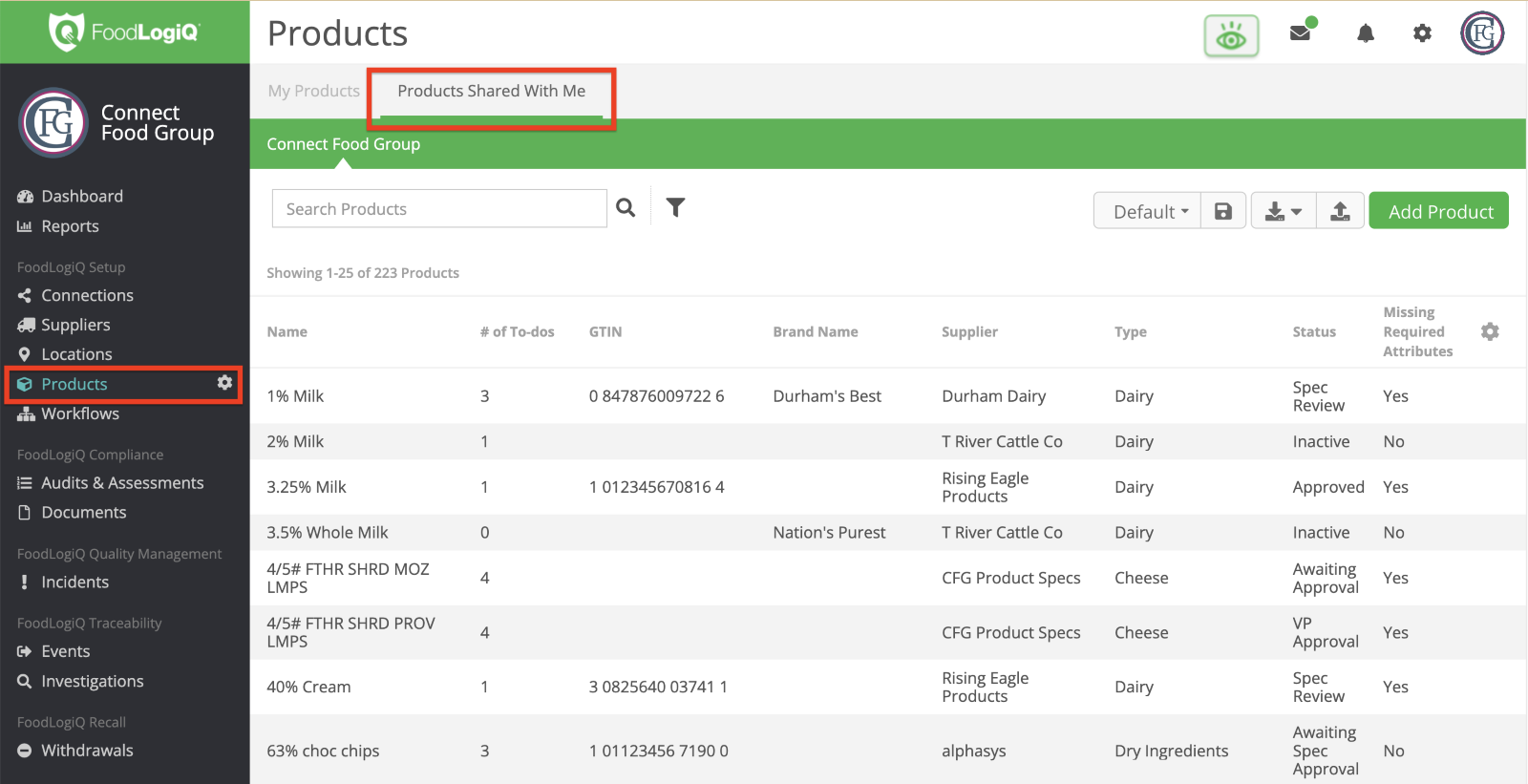Click the search magnifier icon
Viewport: 1528px width, 784px height.
coord(626,207)
